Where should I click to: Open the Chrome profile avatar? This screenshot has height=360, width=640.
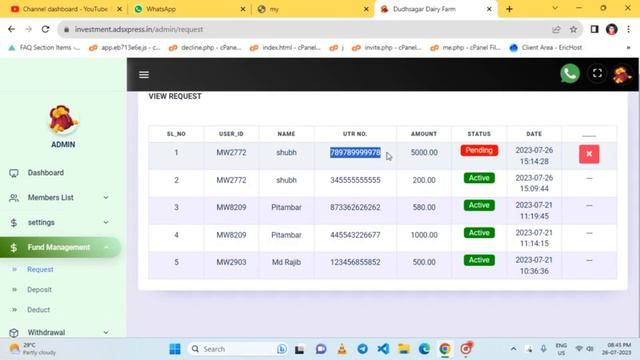click(611, 29)
